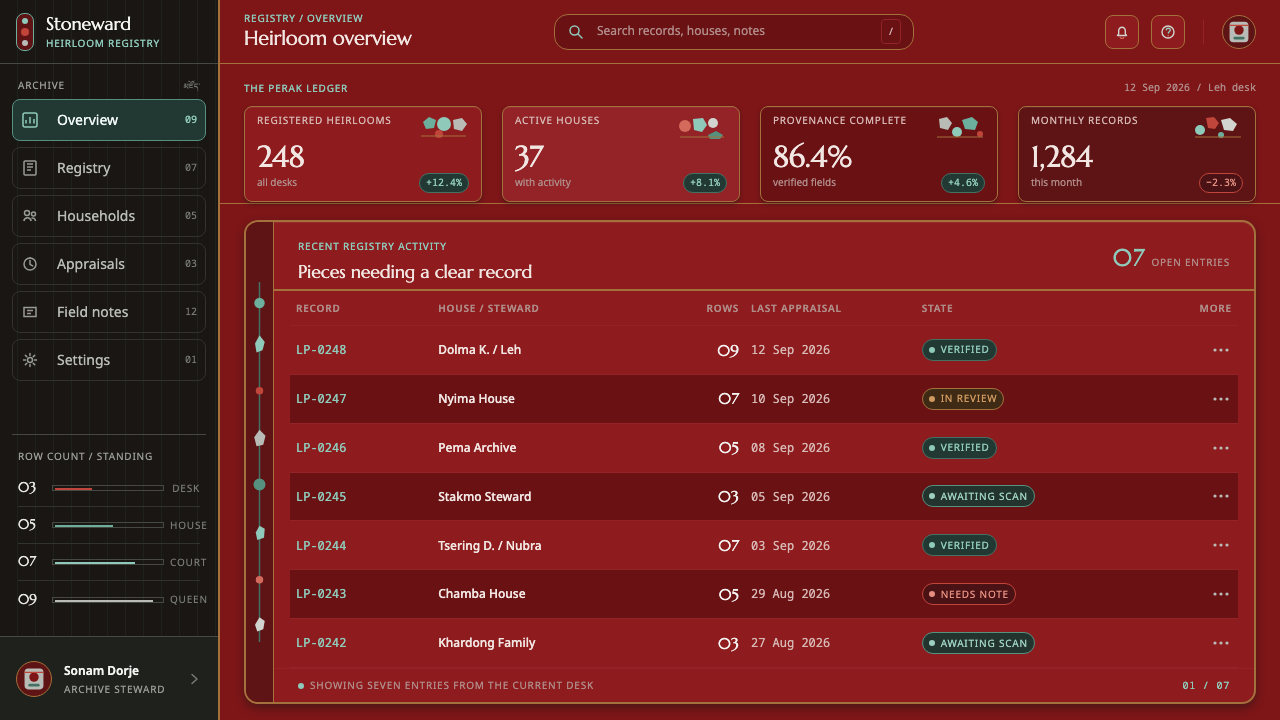The image size is (1280, 720).
Task: Open record link LP-0245
Action: pos(321,496)
